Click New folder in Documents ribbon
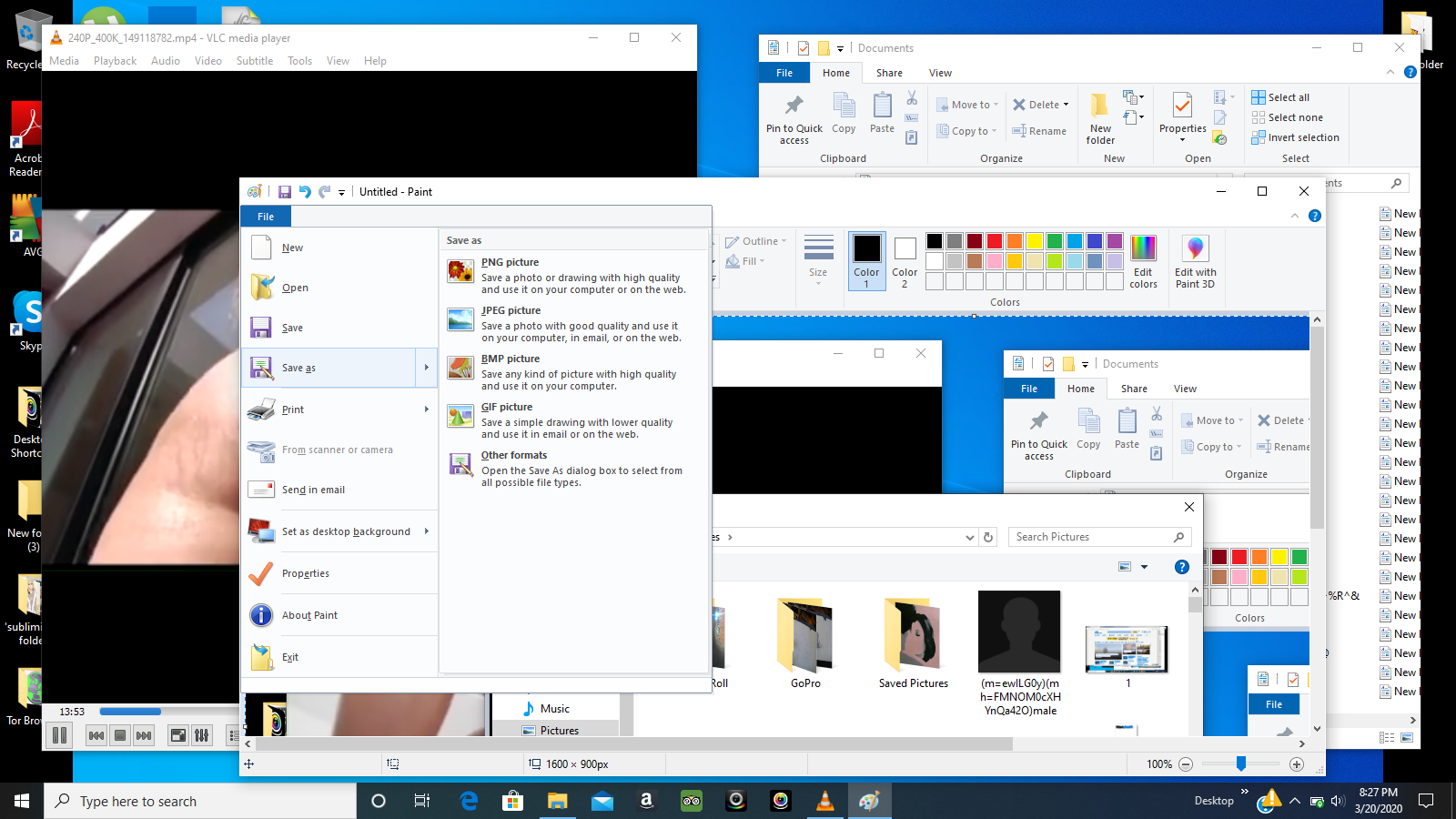Viewport: 1456px width, 819px height. [1100, 119]
